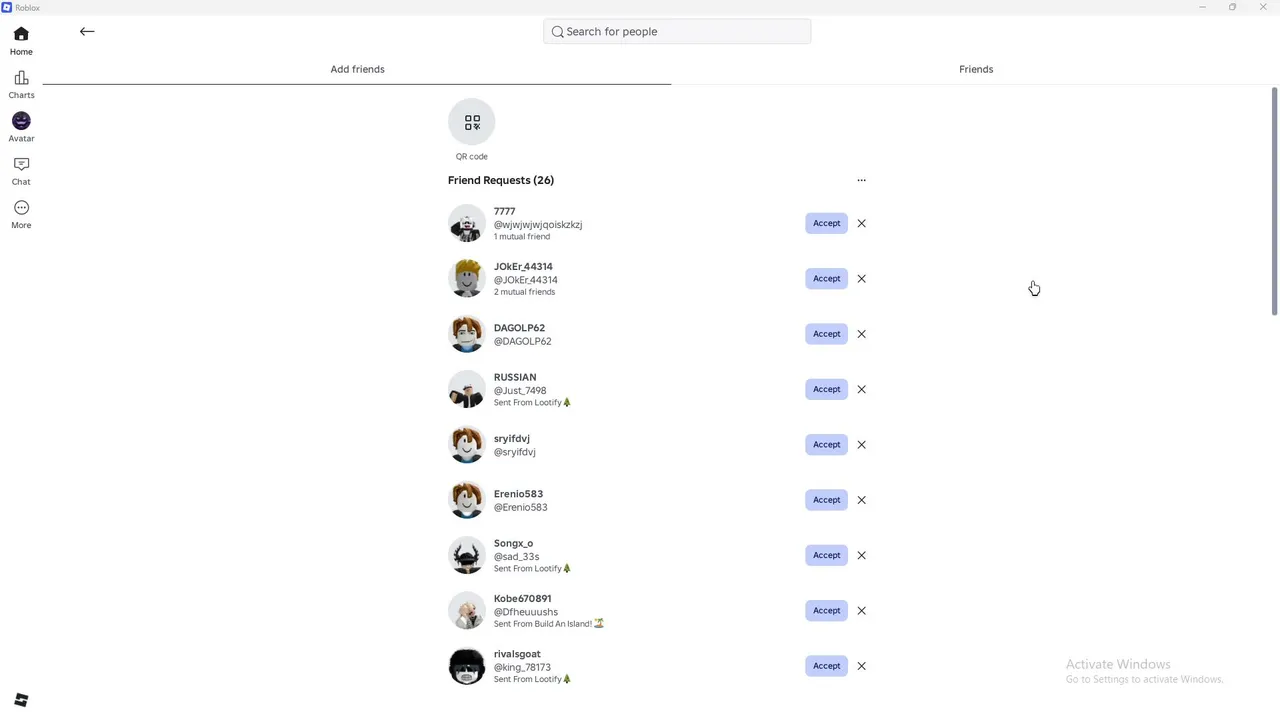Accept JOkEr_44314's friend request
This screenshot has height=720, width=1280.
[x=826, y=278]
